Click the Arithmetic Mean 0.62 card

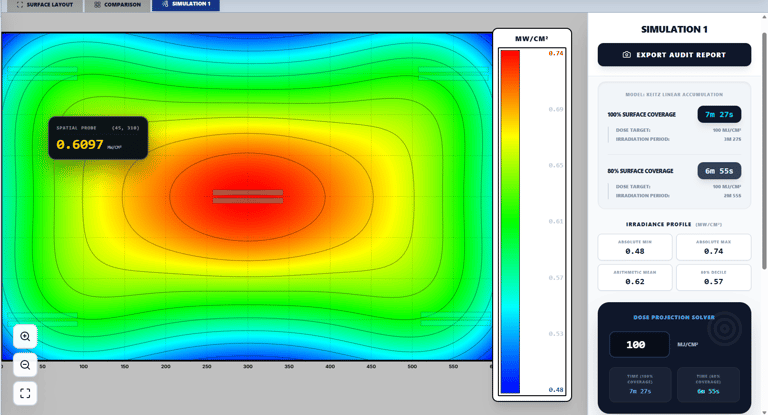tap(635, 278)
